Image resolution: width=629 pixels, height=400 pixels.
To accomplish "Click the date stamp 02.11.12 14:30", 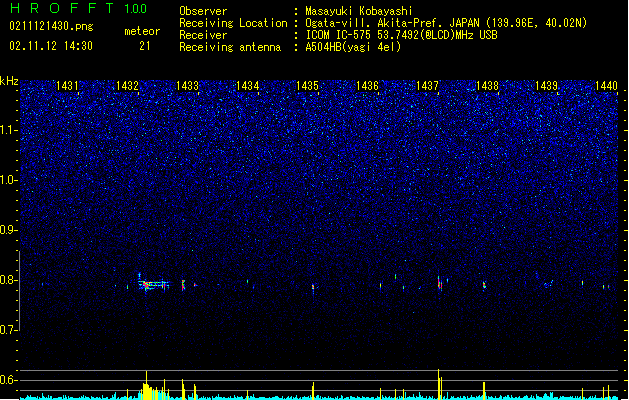I will 51,46.
